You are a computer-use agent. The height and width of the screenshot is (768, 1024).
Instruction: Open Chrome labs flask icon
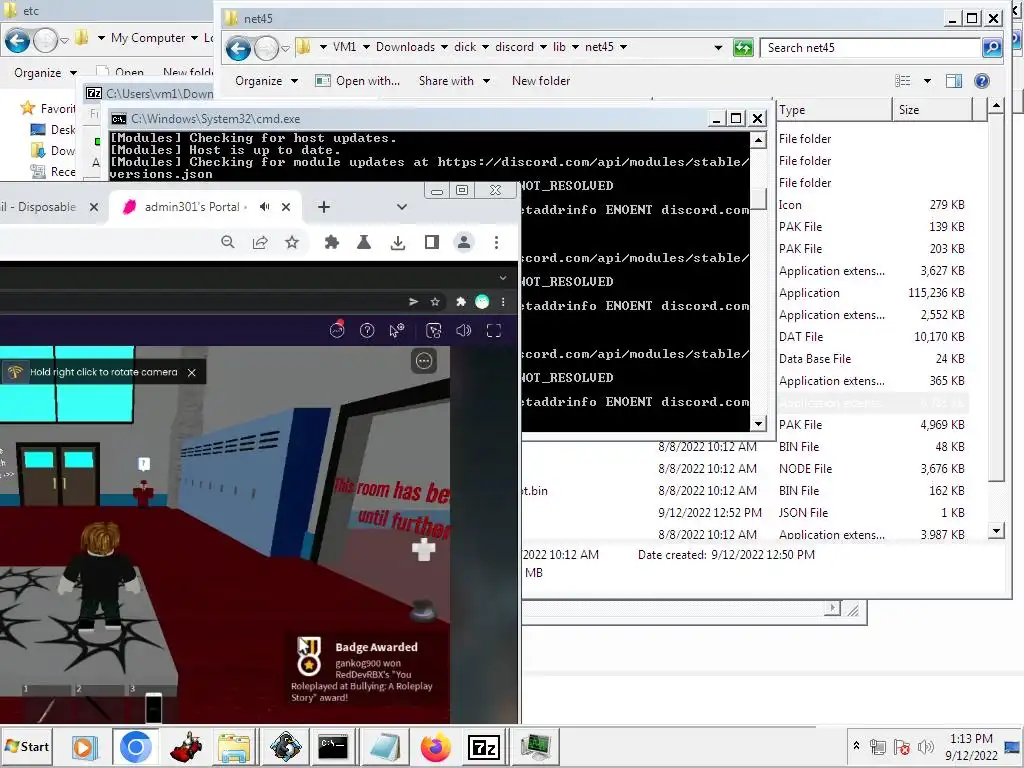click(364, 242)
